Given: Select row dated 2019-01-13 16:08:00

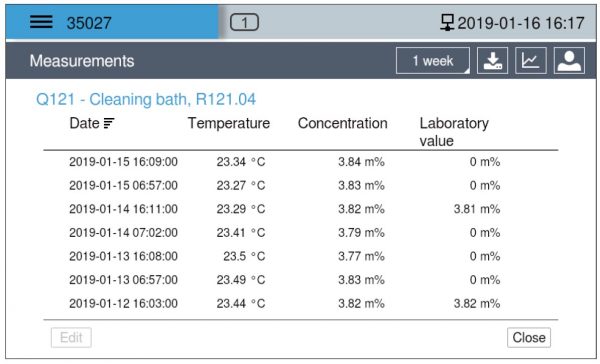Looking at the screenshot, I should 301,256.
